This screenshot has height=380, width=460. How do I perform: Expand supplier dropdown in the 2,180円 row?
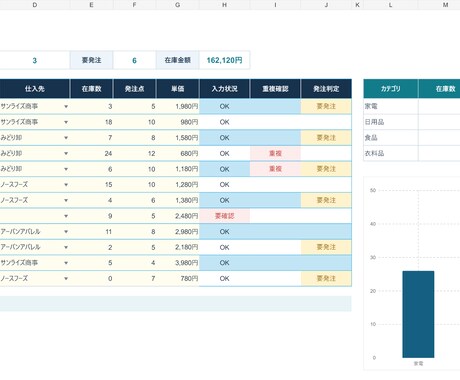click(66, 247)
